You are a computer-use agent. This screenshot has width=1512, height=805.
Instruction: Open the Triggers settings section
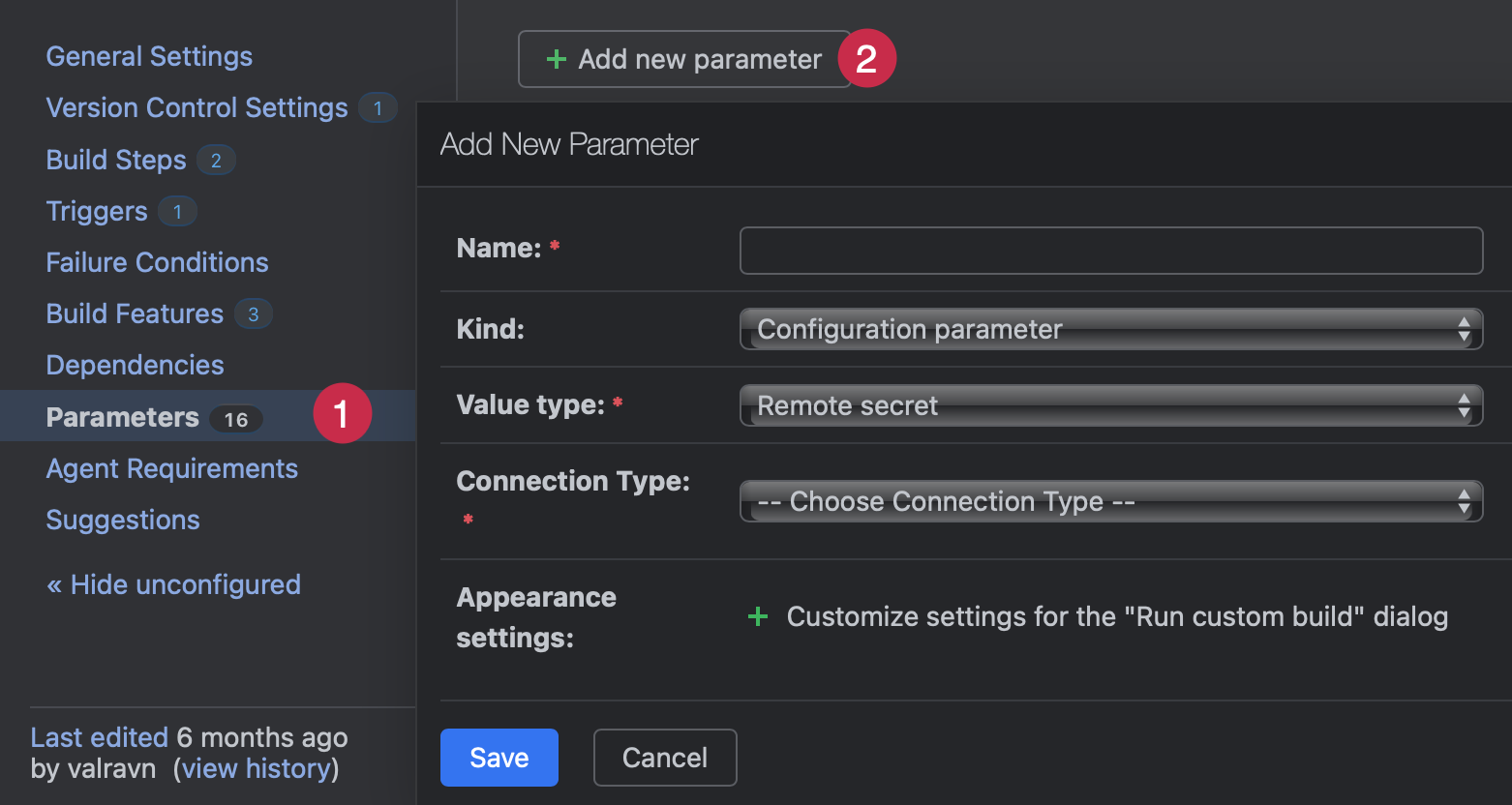point(97,212)
